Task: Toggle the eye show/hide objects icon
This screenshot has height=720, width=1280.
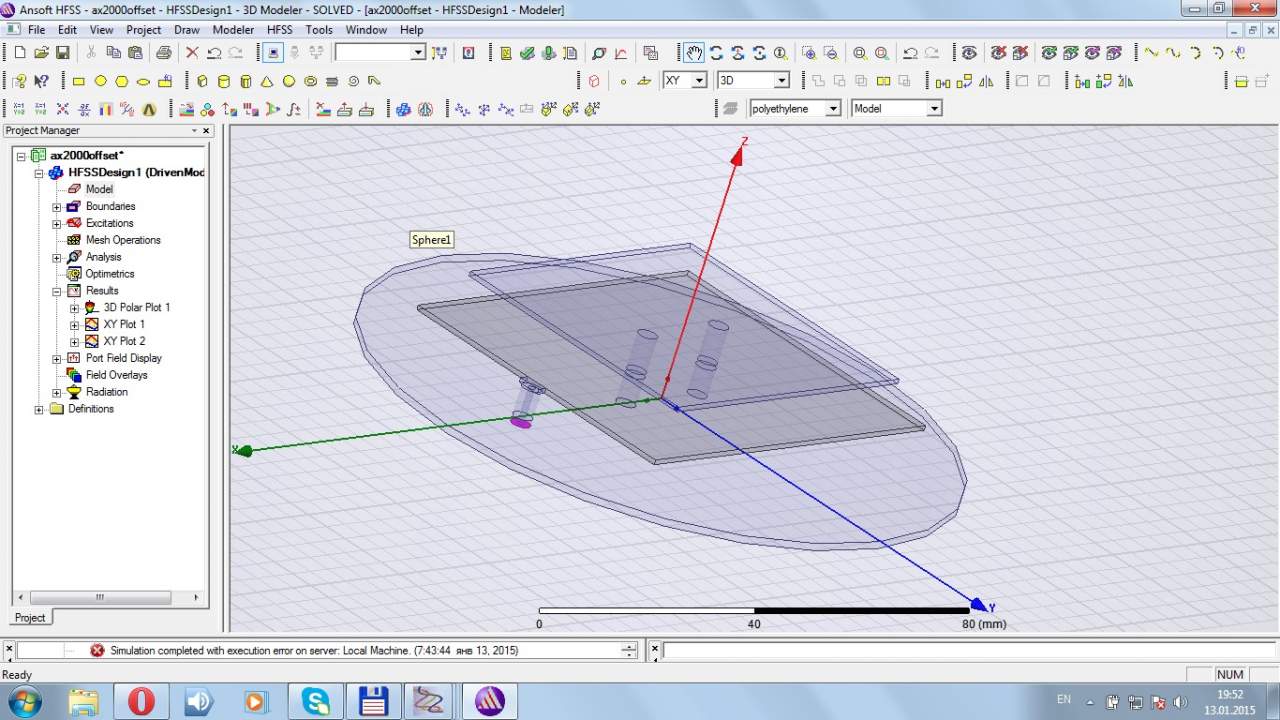Action: coord(969,53)
